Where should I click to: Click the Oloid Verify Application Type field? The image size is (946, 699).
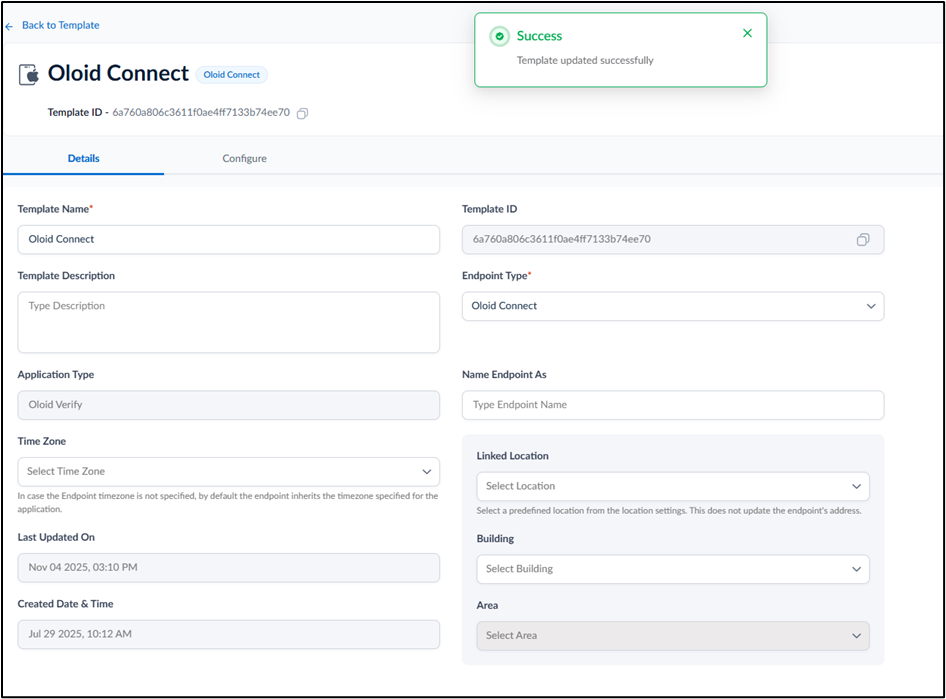(229, 405)
